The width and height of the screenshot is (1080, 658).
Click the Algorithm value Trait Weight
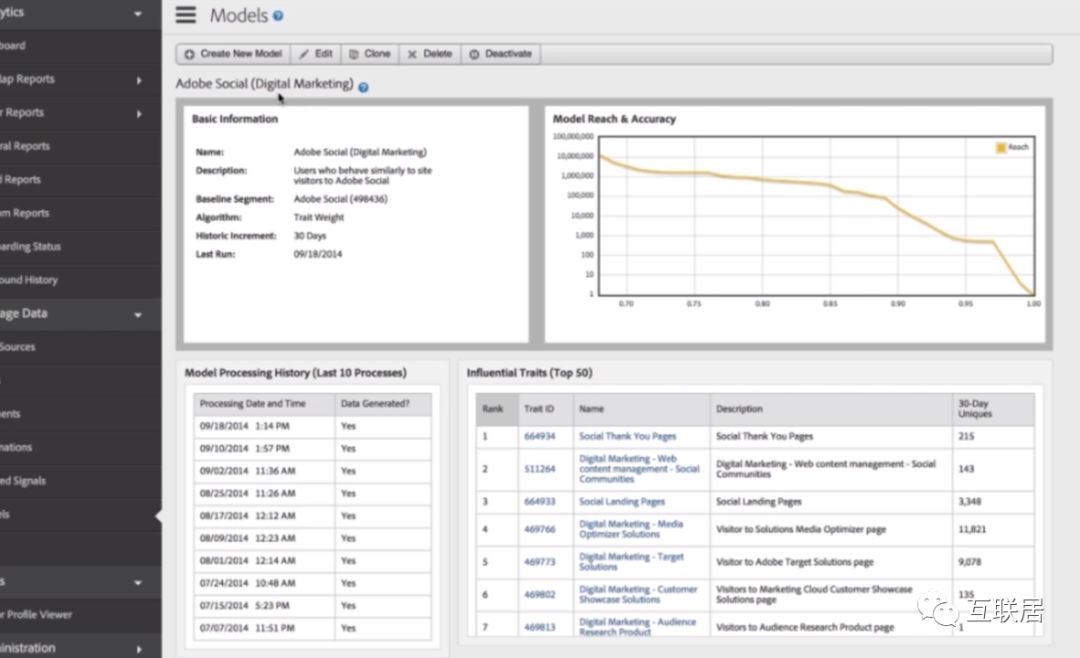pos(318,217)
